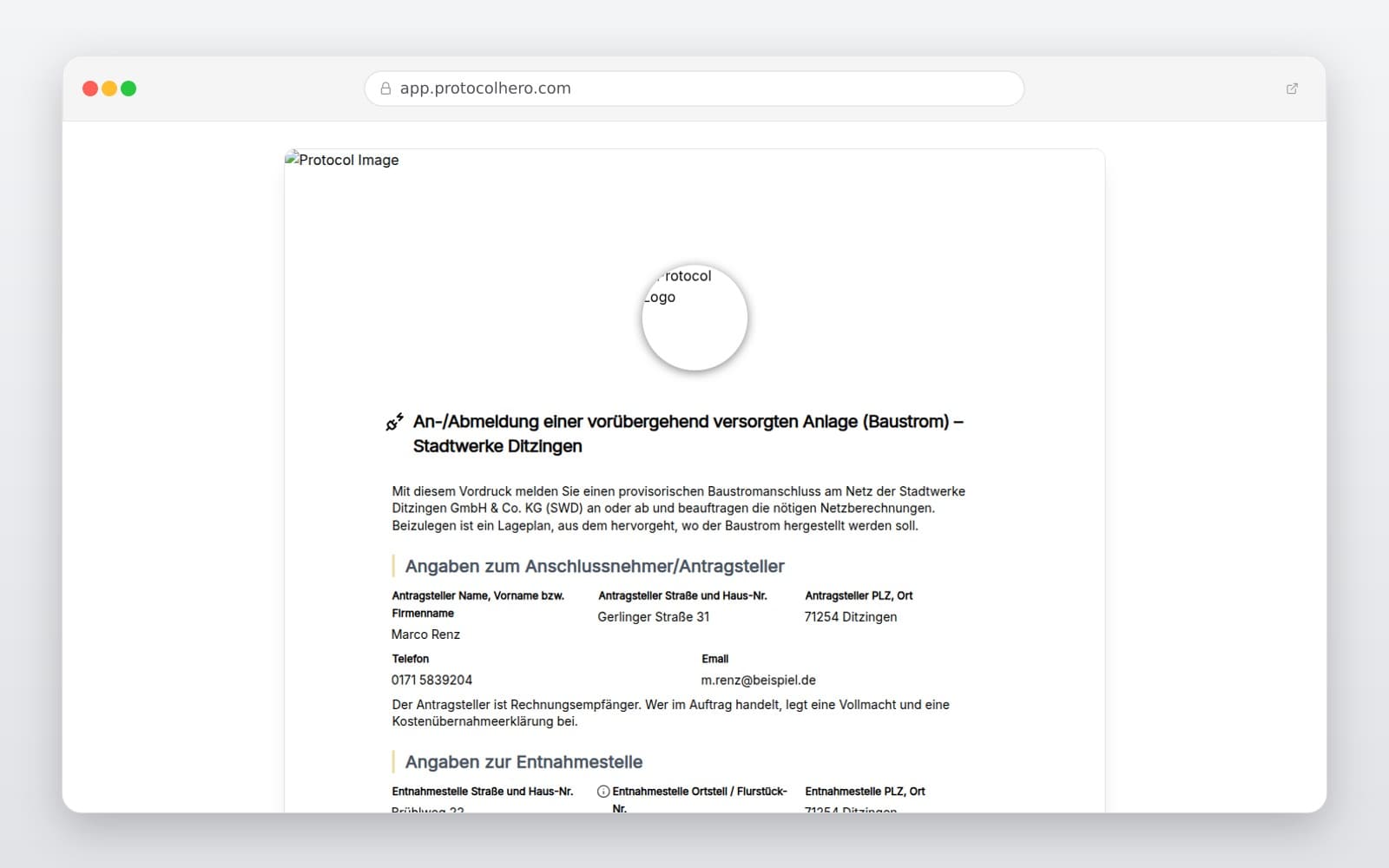Click the round Protocol Logo image
The height and width of the screenshot is (868, 1389).
coord(694,318)
